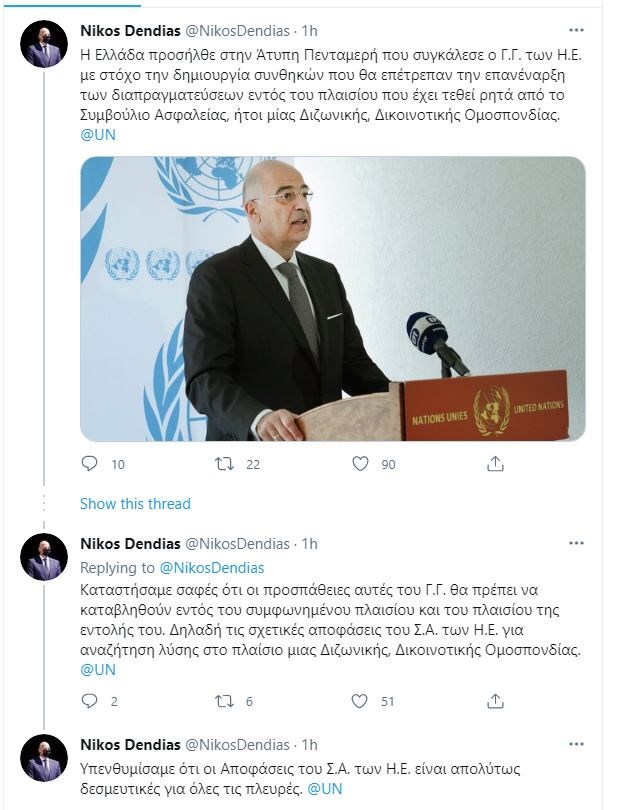Click the Nikos Dendias name on third tweet
Viewport: 618px width, 810px height.
point(129,745)
